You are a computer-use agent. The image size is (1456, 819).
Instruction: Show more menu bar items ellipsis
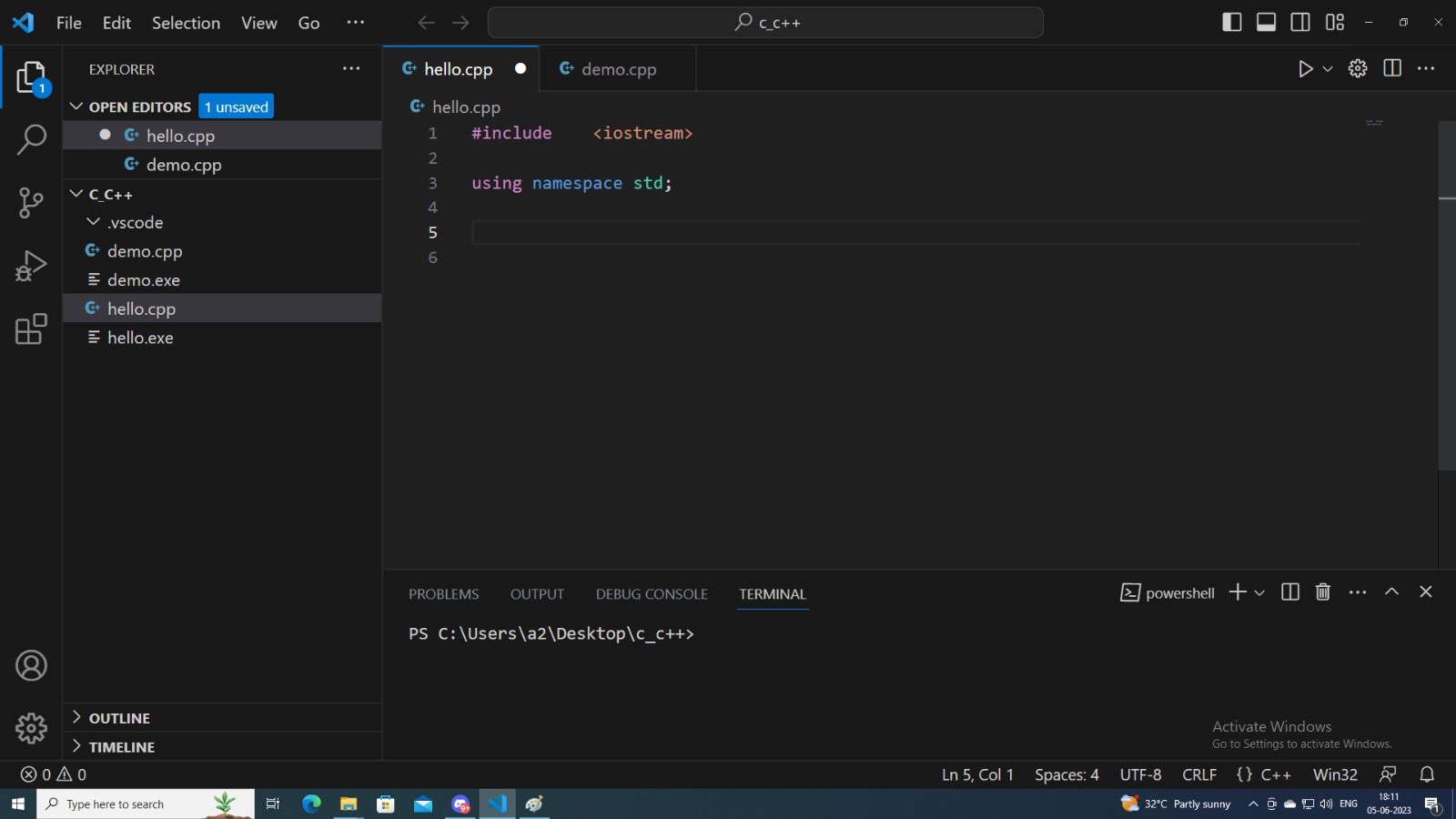(x=356, y=23)
